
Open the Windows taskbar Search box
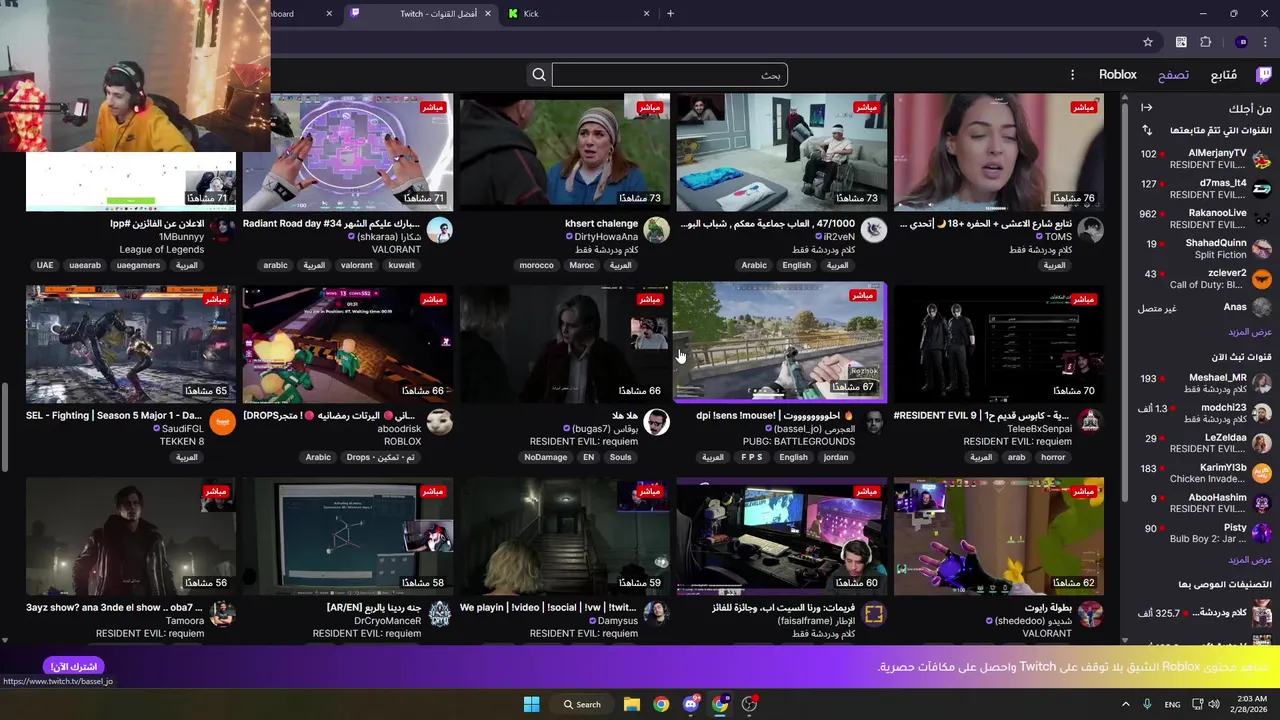[583, 704]
